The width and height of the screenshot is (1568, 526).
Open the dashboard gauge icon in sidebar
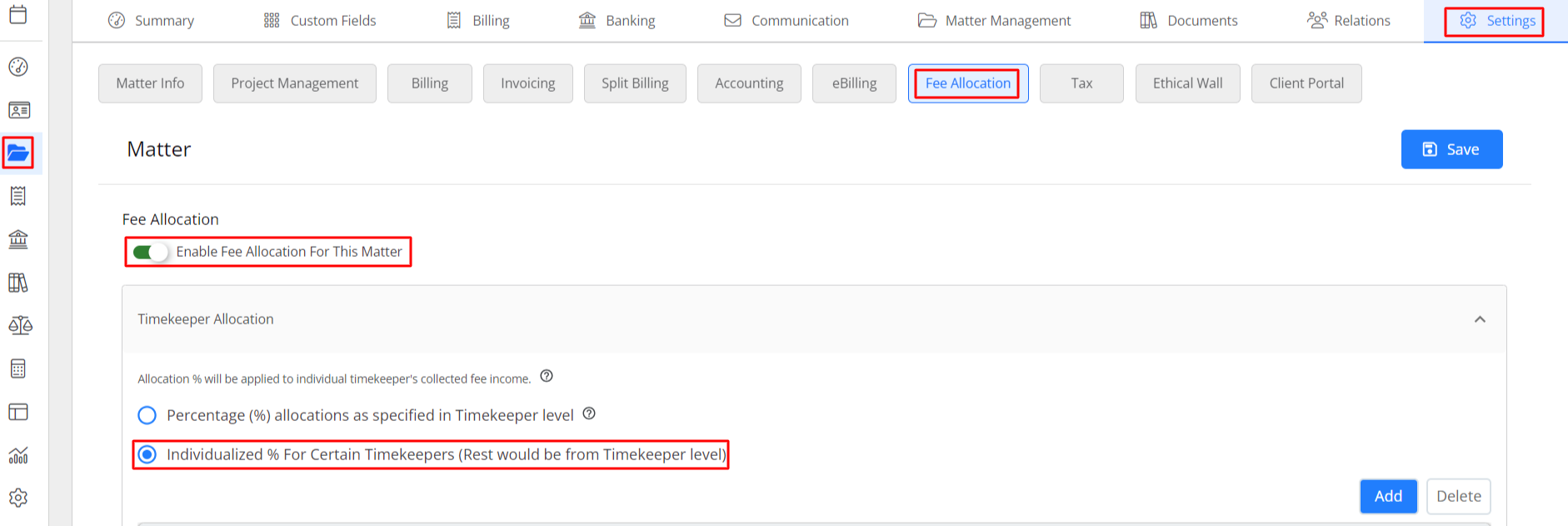18,67
